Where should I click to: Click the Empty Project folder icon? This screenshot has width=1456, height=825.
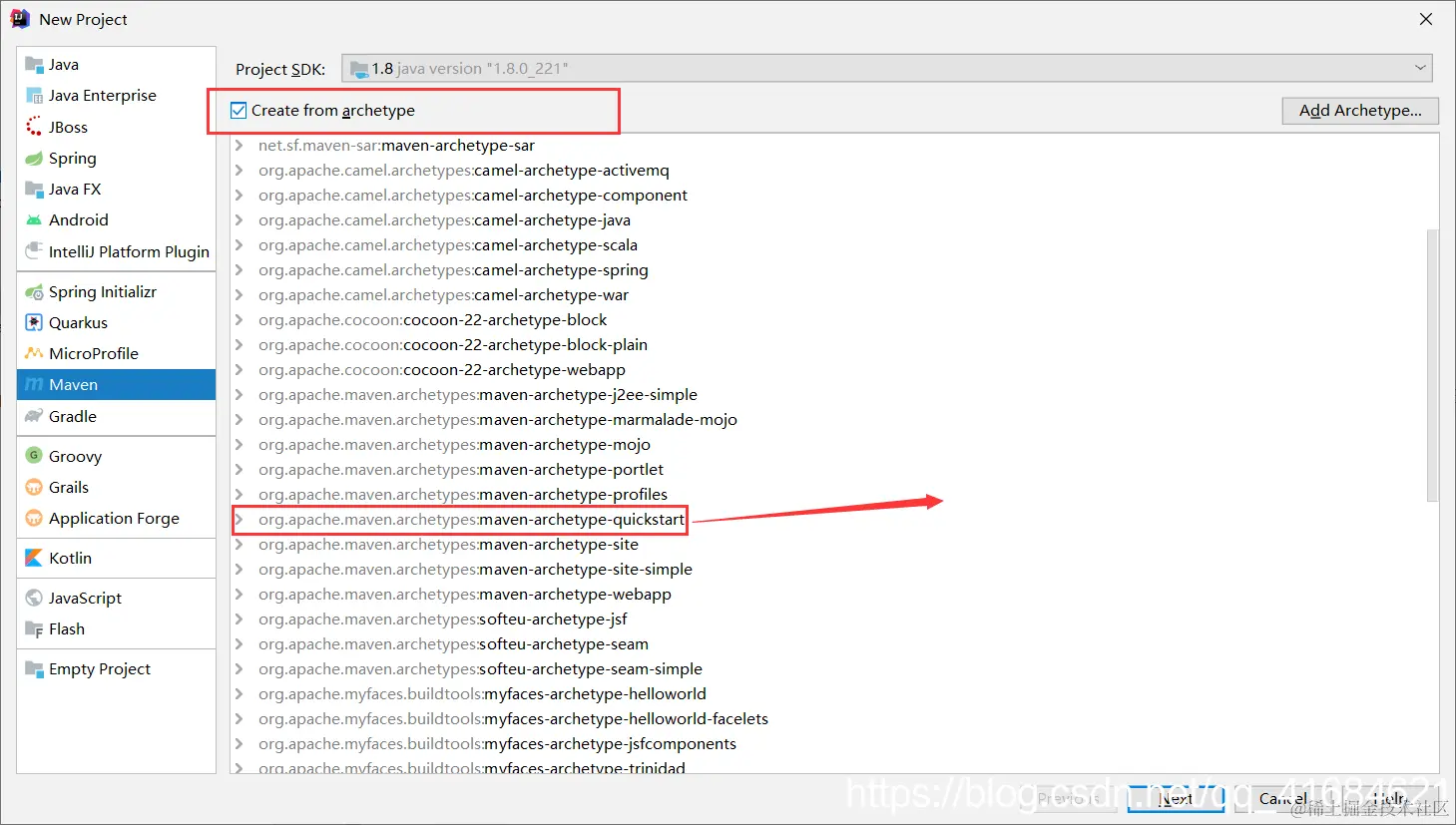pyautogui.click(x=34, y=668)
